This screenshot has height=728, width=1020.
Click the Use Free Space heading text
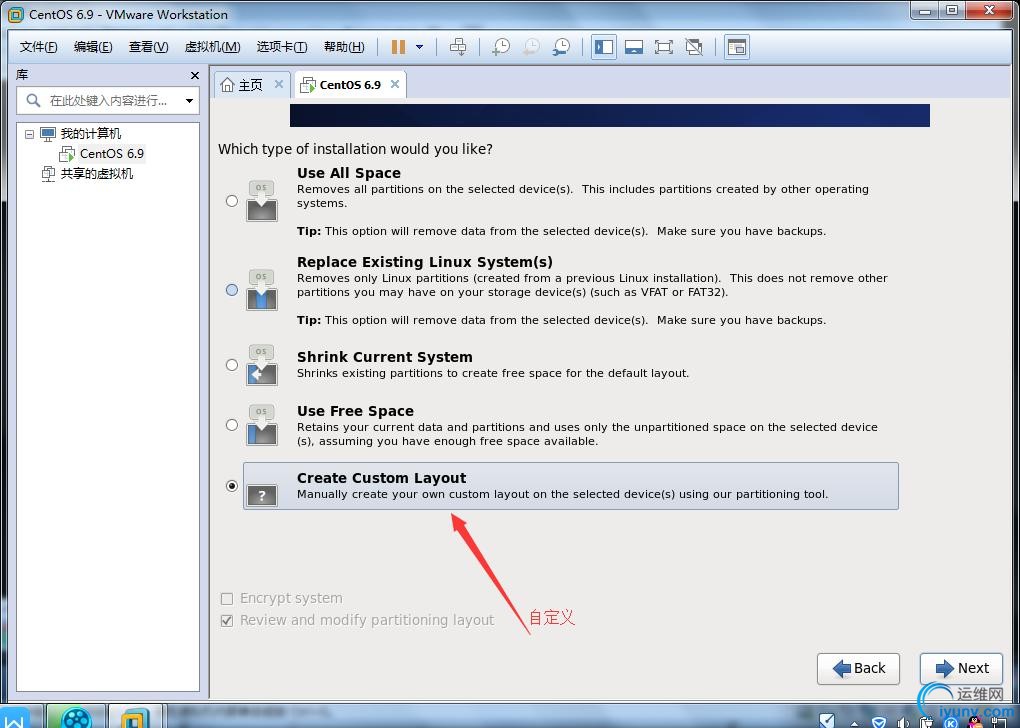click(355, 411)
